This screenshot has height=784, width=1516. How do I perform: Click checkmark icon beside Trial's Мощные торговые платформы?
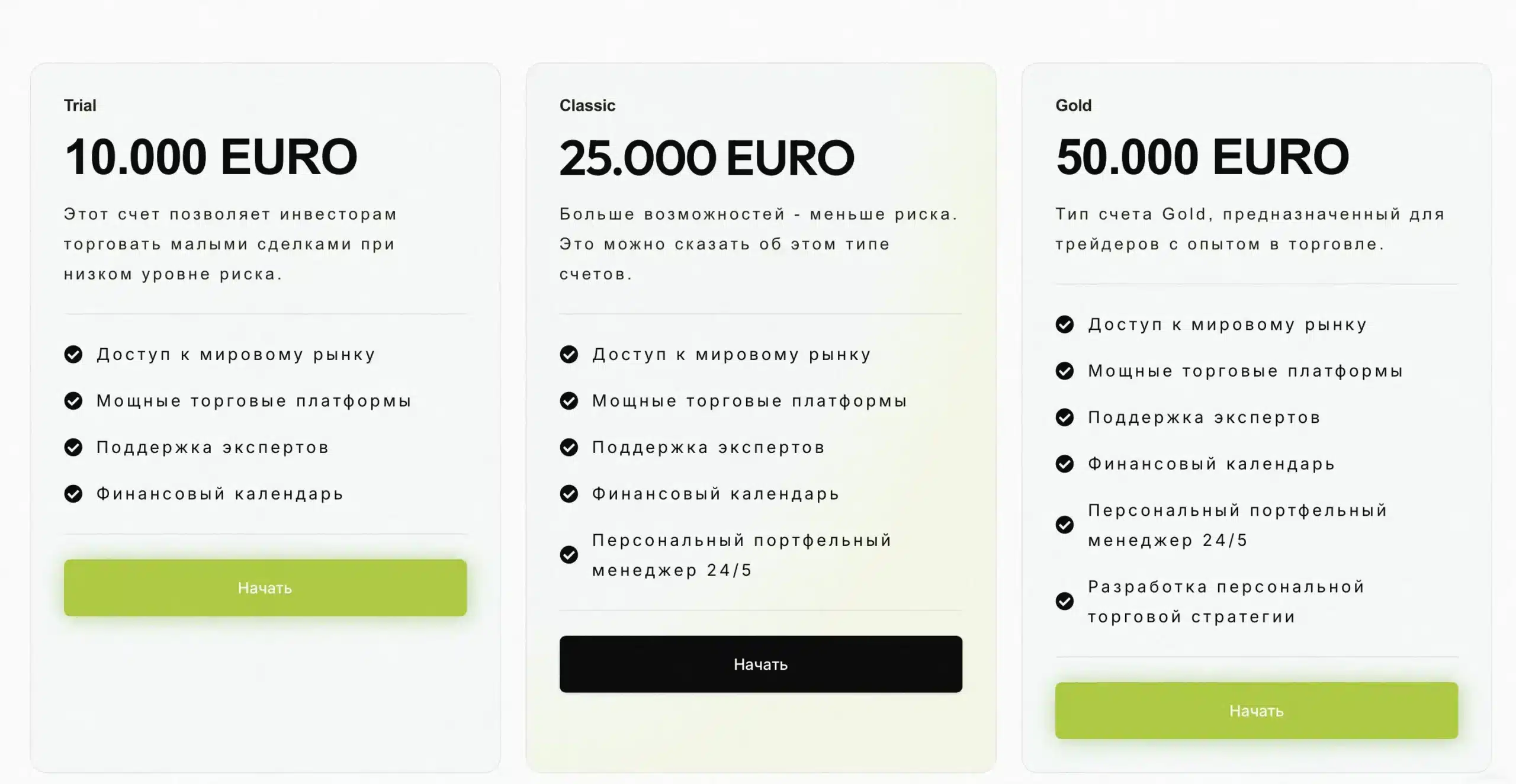tap(73, 401)
